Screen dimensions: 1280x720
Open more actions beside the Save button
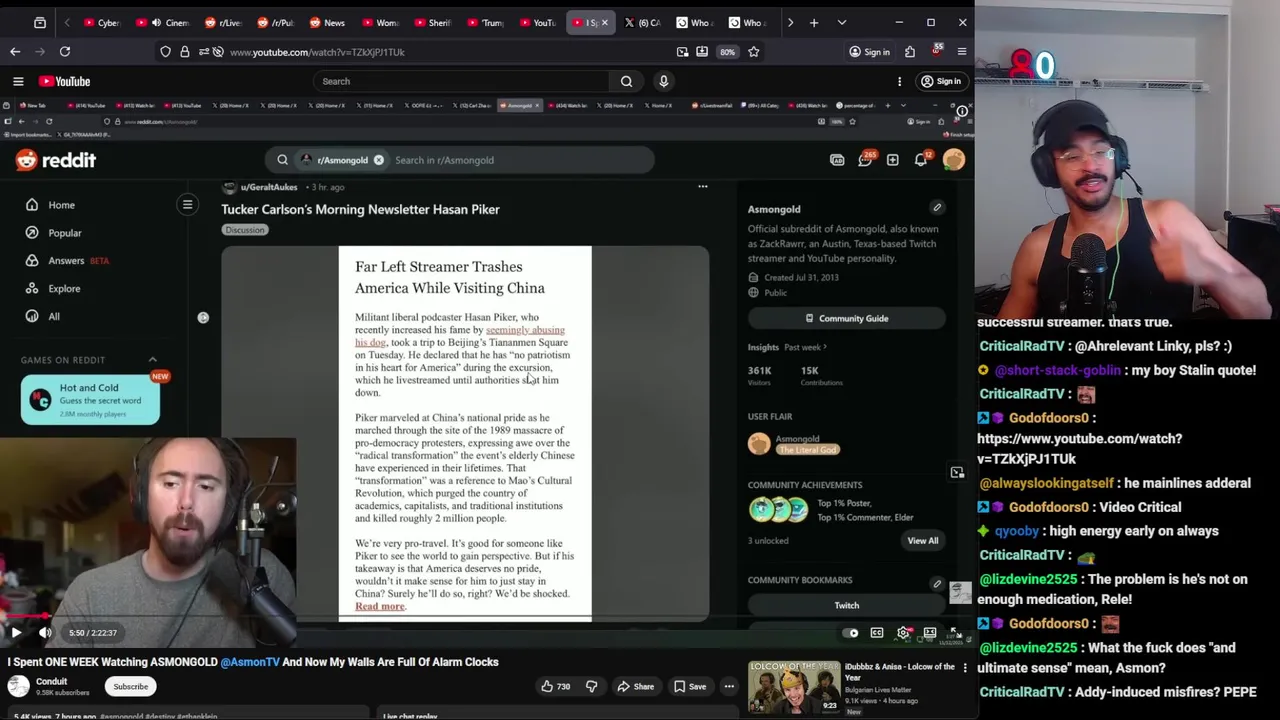coord(729,686)
